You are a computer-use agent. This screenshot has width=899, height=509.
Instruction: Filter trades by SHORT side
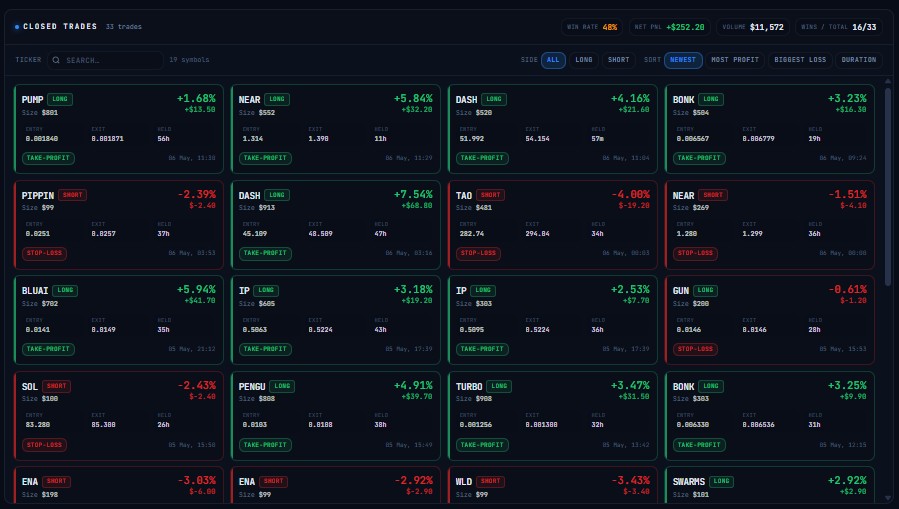pos(619,60)
